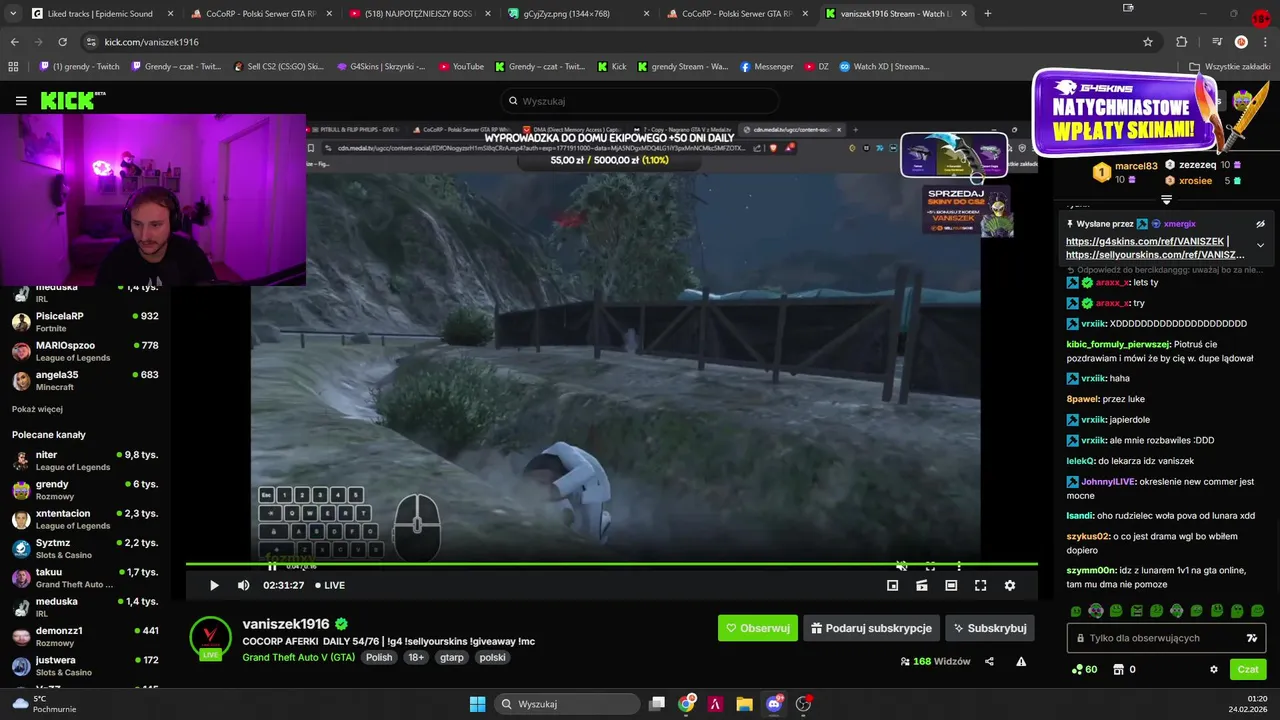Bookmark this page with the star icon
The image size is (1280, 720).
pyautogui.click(x=1148, y=42)
